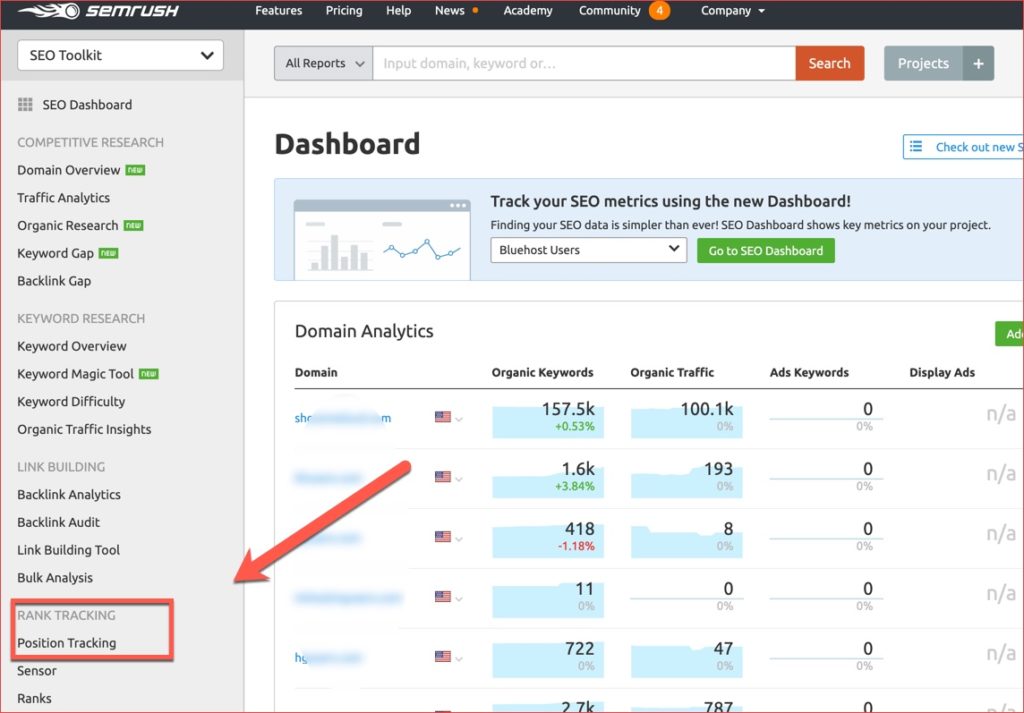Open Keyword Overview in the sidebar
1024x713 pixels.
[x=72, y=346]
